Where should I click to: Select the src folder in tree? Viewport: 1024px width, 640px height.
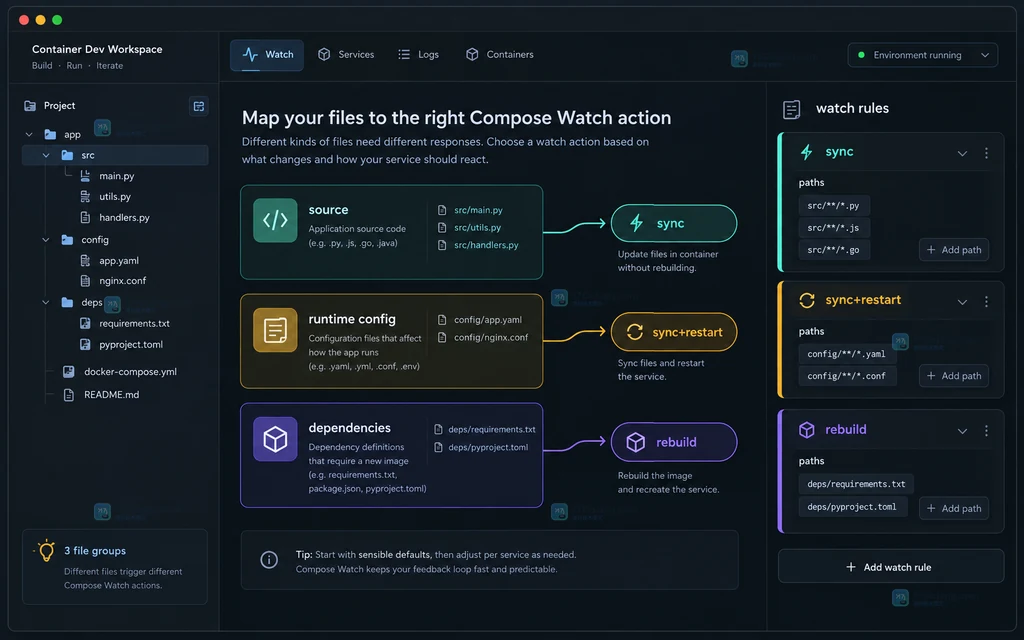click(116, 155)
